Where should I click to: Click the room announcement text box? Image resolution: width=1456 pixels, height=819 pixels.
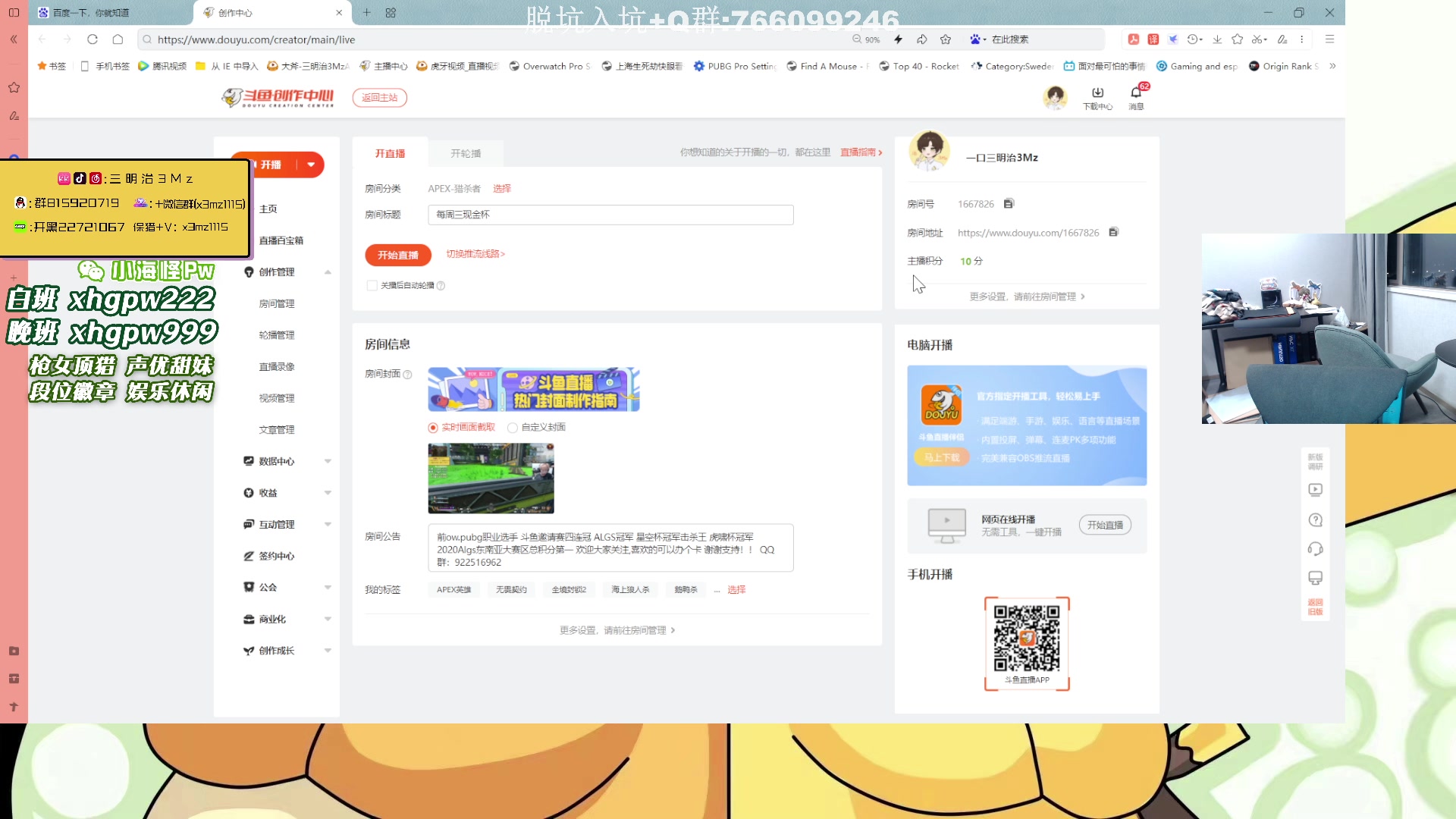coord(610,548)
